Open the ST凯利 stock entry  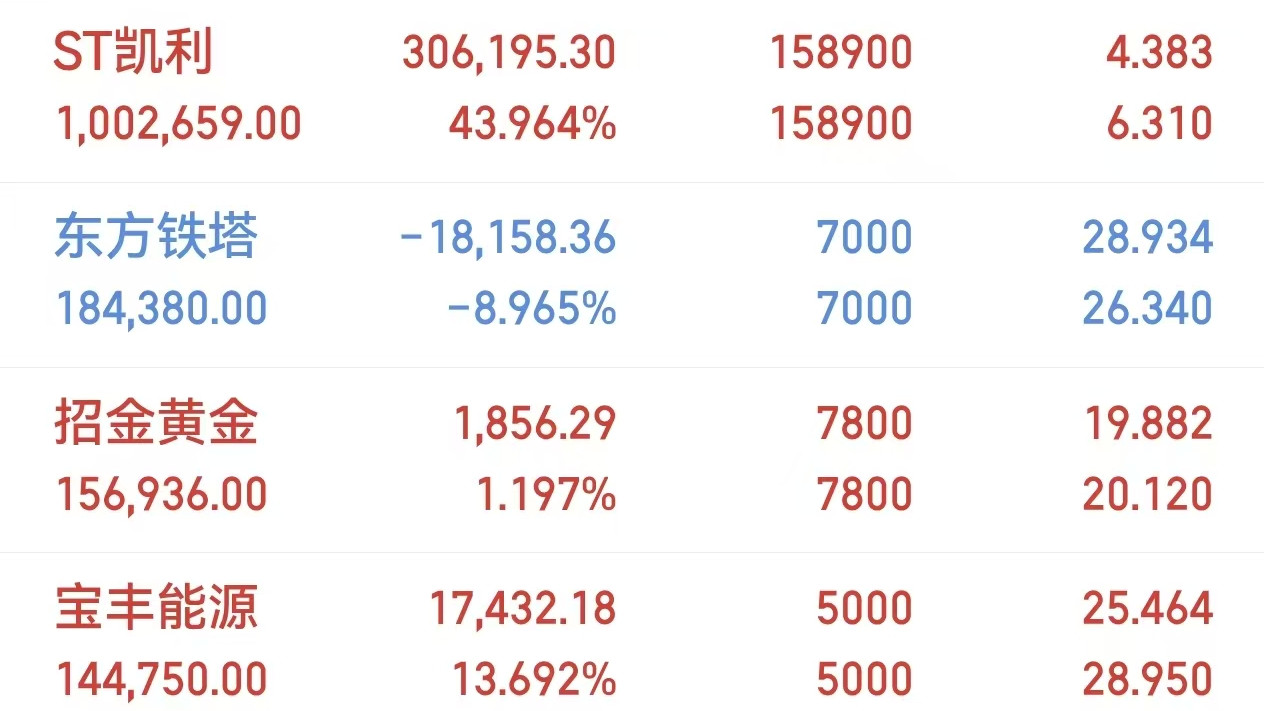[x=133, y=52]
